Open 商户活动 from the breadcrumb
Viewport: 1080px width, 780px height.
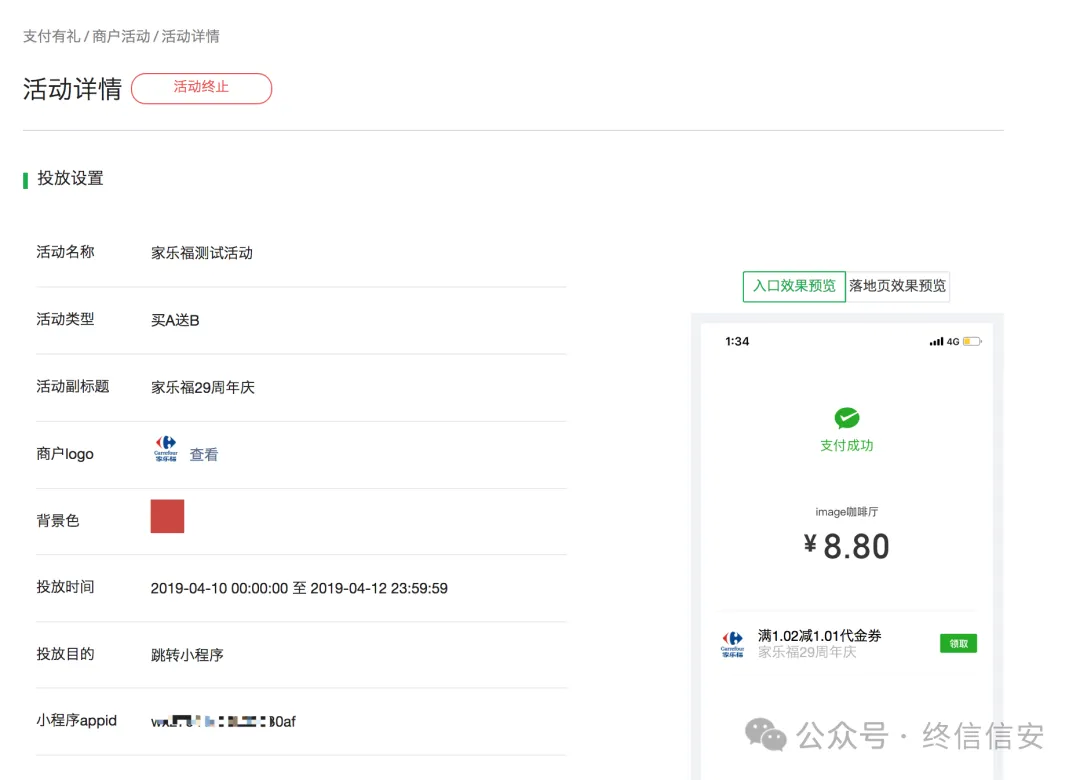pyautogui.click(x=120, y=36)
